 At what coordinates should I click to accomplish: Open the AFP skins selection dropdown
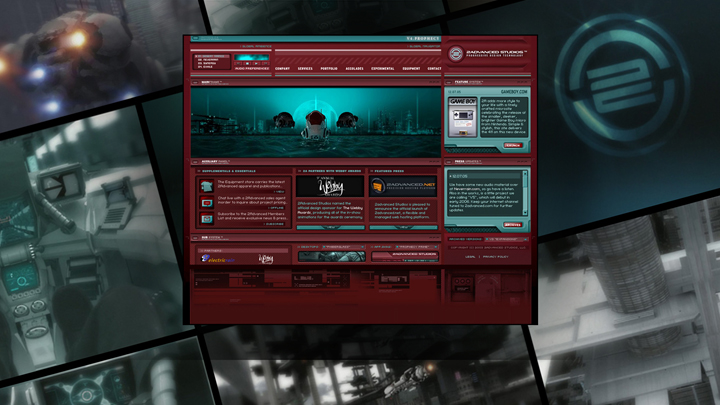coord(416,247)
